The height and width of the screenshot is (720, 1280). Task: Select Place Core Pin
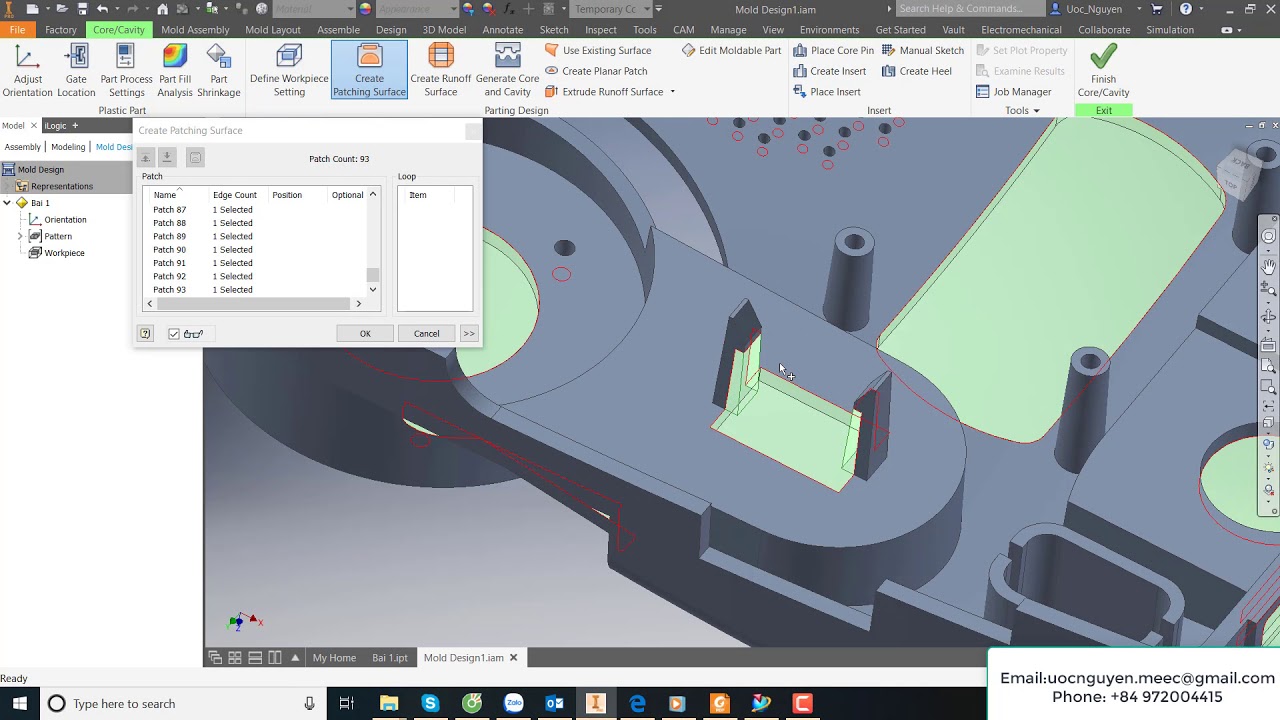coord(833,50)
